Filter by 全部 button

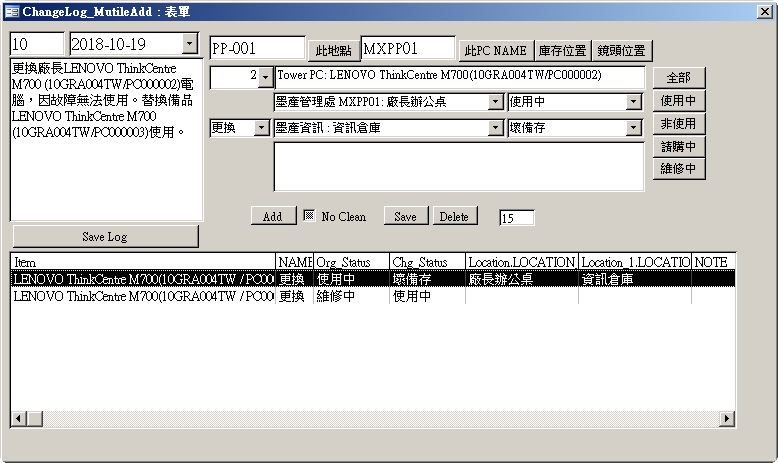pos(679,78)
